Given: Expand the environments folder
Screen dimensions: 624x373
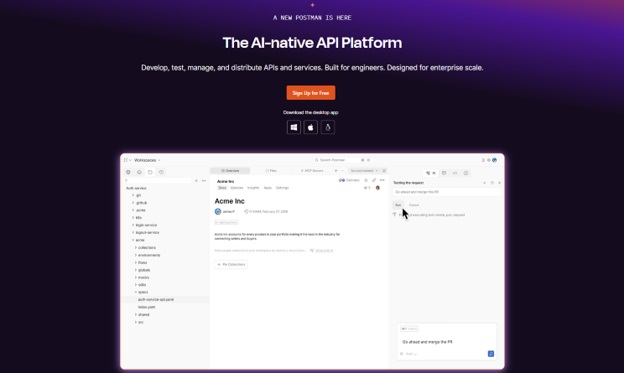Looking at the screenshot, I should pyautogui.click(x=136, y=255).
